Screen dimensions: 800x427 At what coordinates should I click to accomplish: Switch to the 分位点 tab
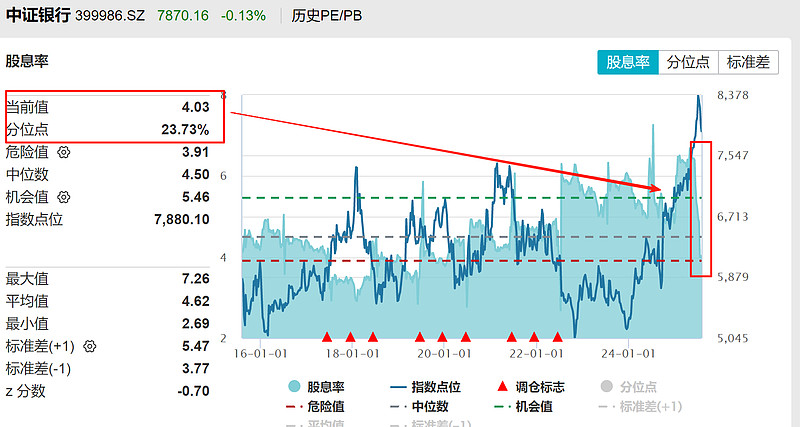coord(688,62)
